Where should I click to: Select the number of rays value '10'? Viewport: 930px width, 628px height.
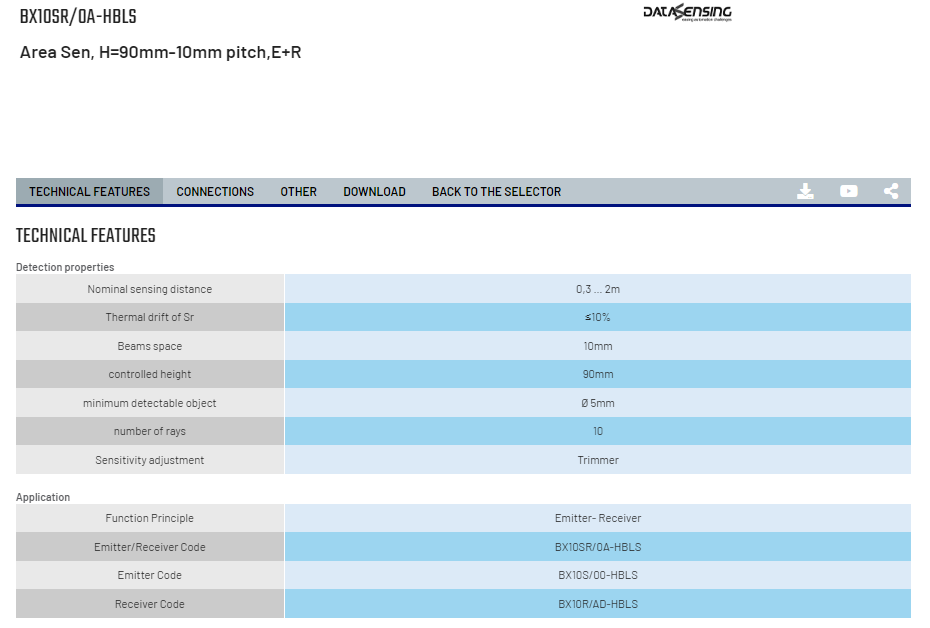click(x=598, y=431)
